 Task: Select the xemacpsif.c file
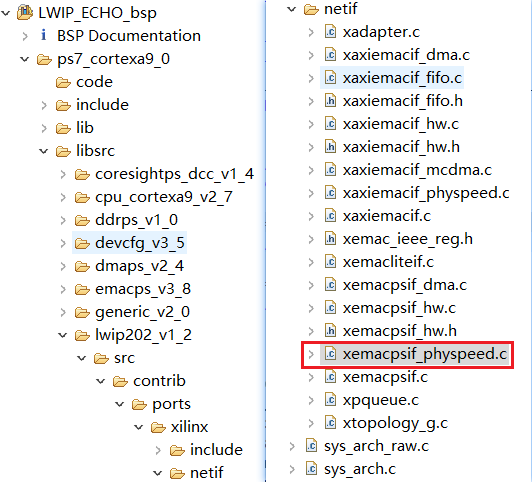click(385, 377)
